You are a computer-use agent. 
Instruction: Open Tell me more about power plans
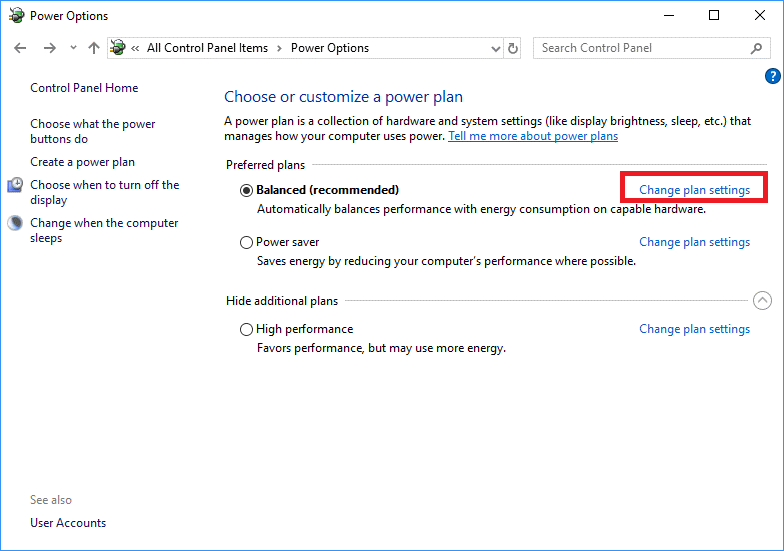pos(533,136)
